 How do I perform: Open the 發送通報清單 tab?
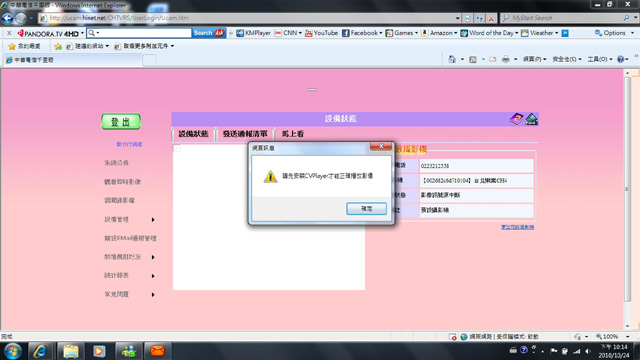(x=245, y=134)
